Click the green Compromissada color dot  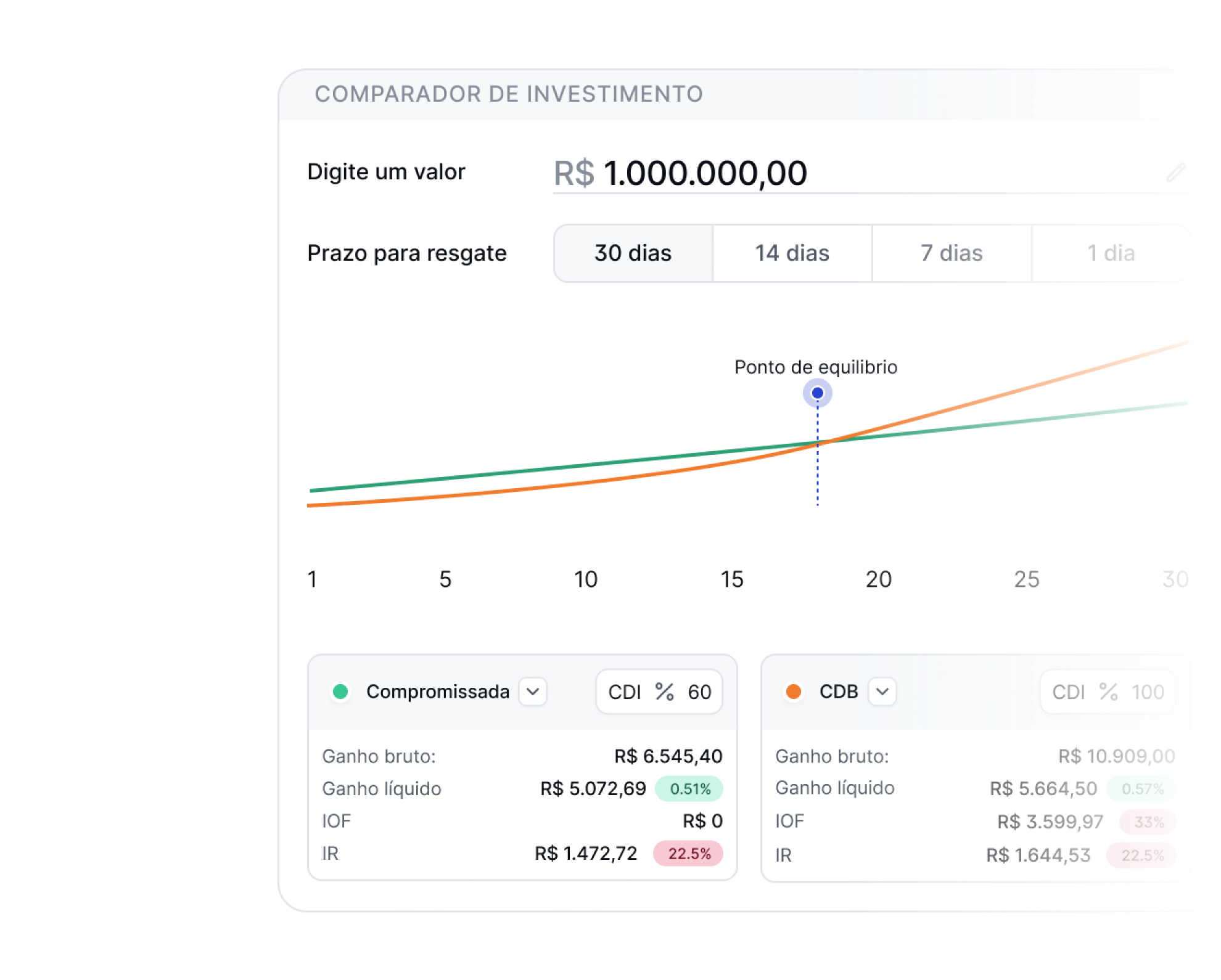(340, 692)
